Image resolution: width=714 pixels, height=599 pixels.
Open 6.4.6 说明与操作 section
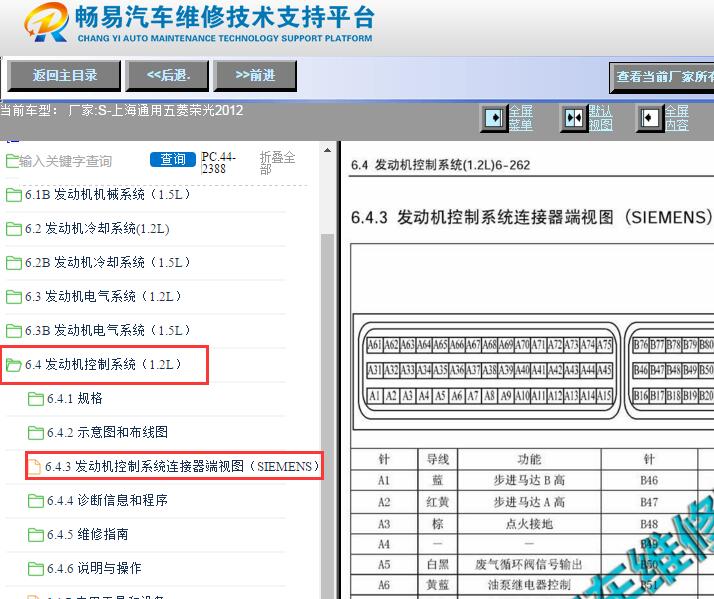point(94,568)
